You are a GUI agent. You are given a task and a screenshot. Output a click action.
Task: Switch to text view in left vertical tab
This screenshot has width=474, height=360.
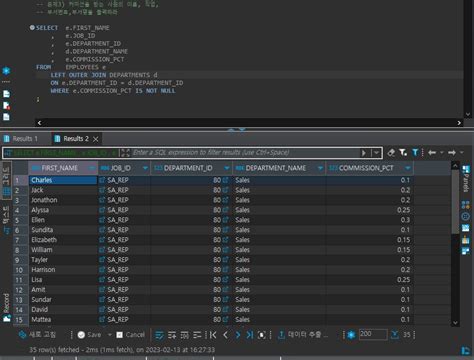point(6,220)
